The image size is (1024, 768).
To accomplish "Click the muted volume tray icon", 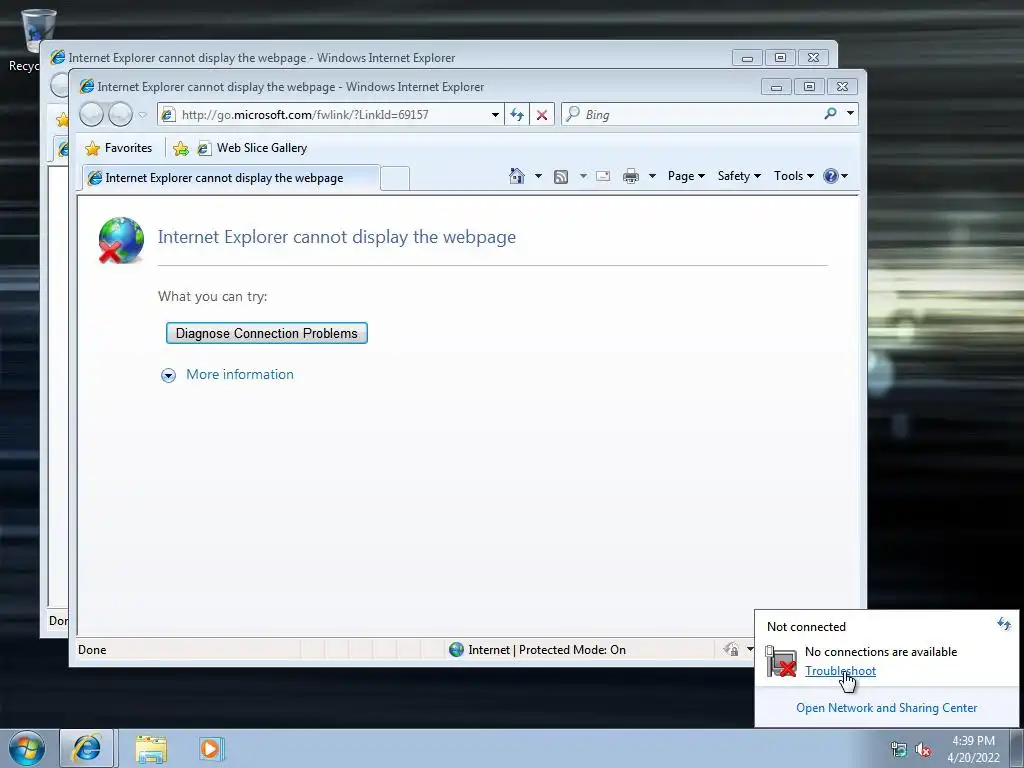I will [x=923, y=750].
